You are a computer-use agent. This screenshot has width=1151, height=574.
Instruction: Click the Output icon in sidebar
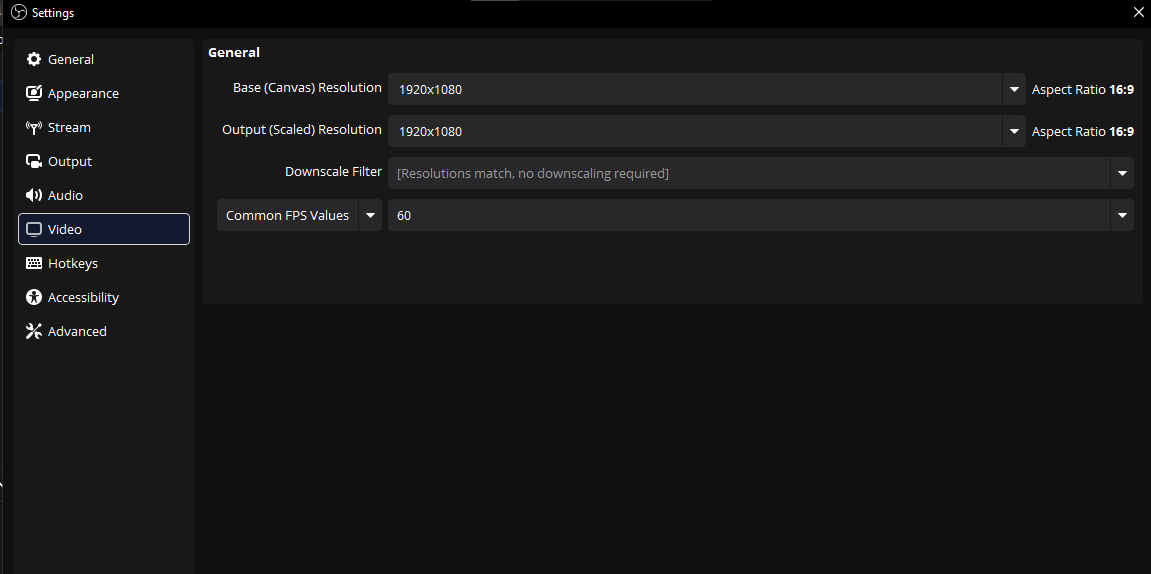click(34, 161)
